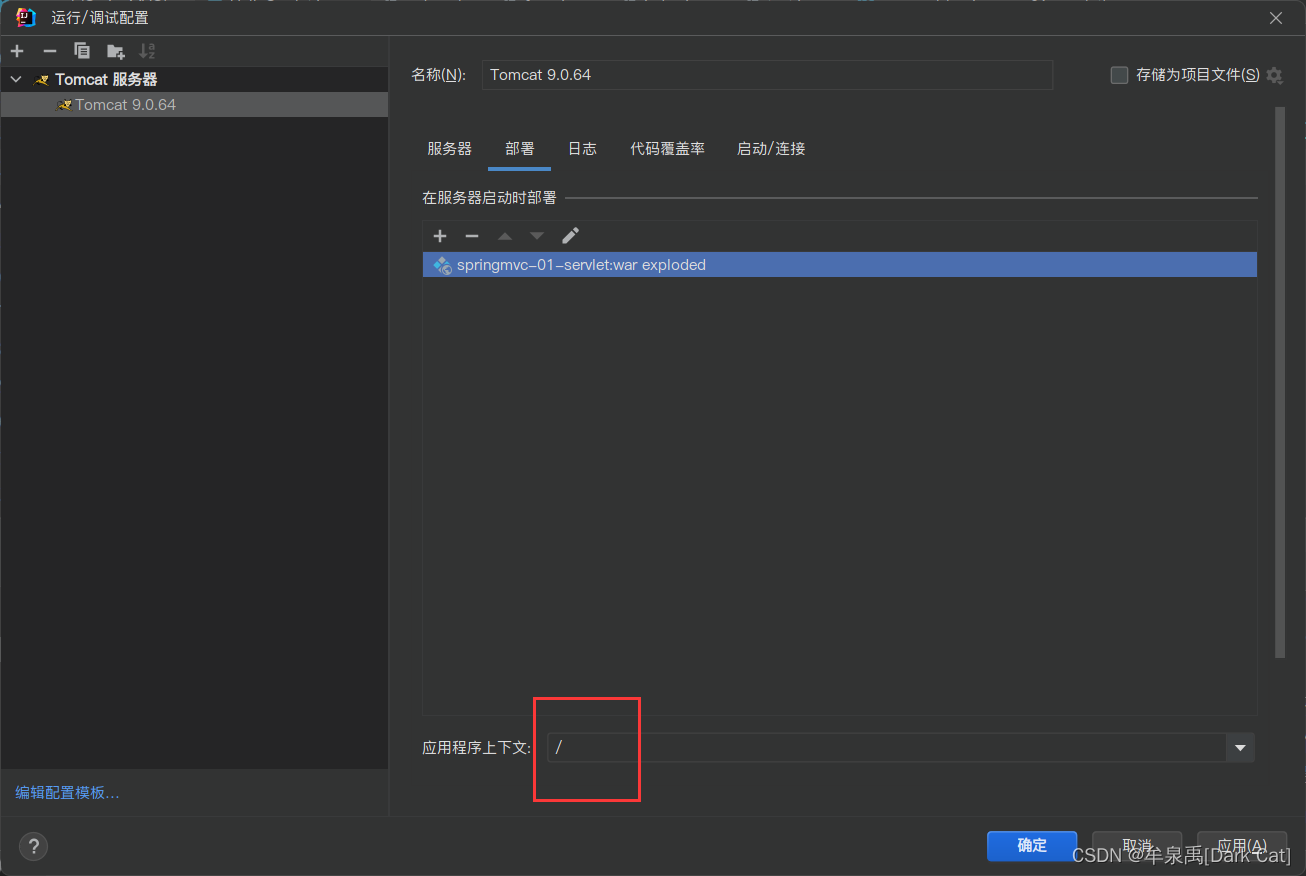Switch to the 部署 tab
The height and width of the screenshot is (876, 1306).
pos(520,148)
